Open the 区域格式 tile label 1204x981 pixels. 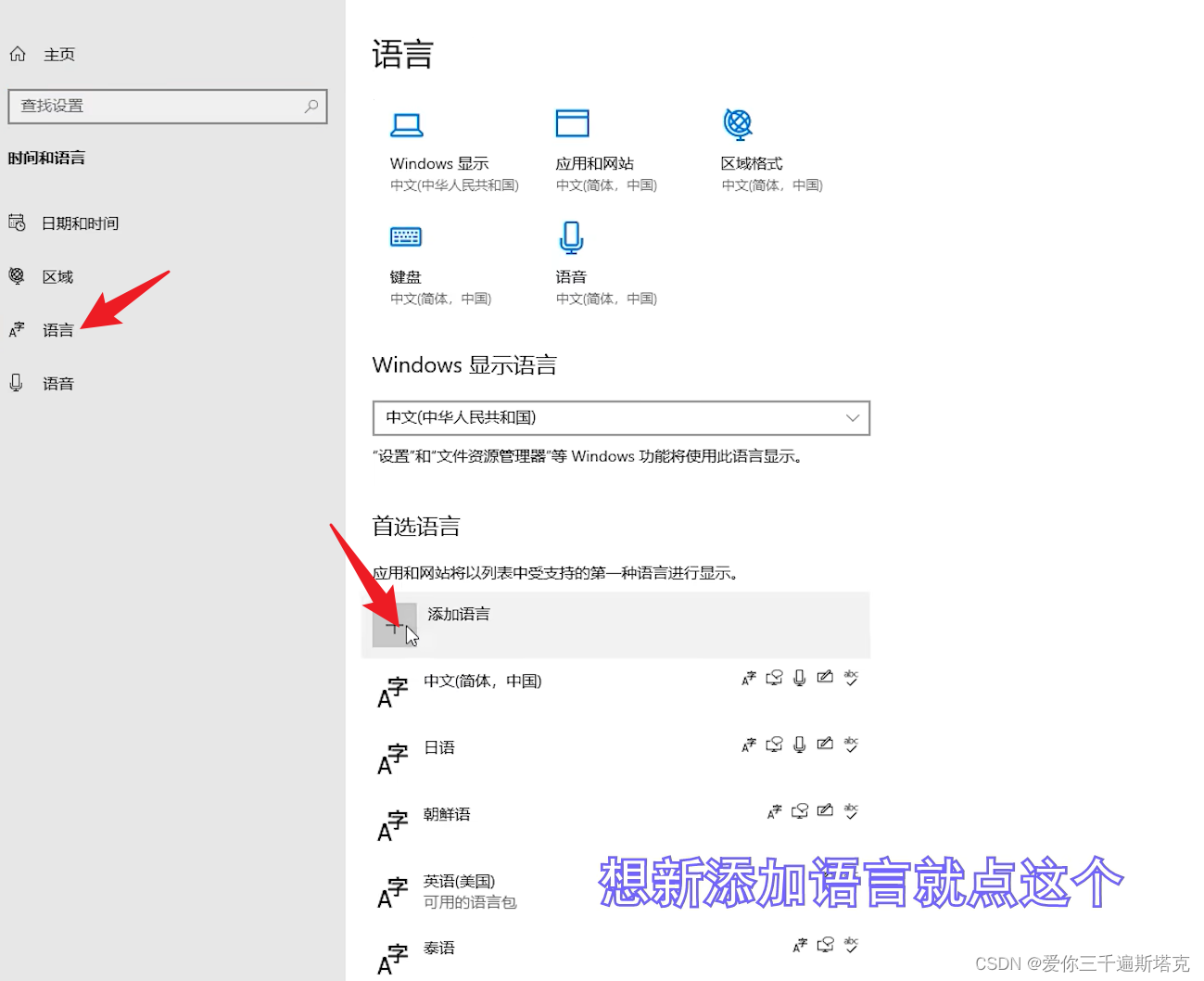tap(752, 163)
